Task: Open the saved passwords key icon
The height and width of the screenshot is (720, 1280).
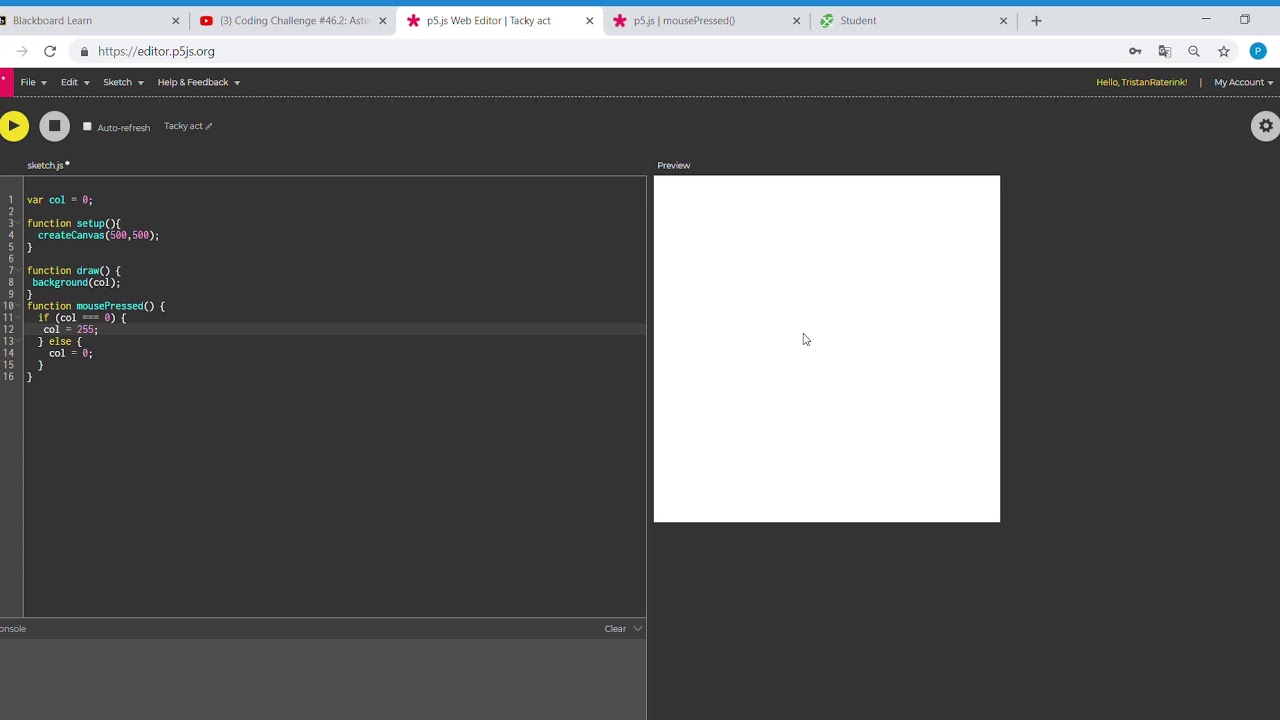Action: (x=1135, y=51)
